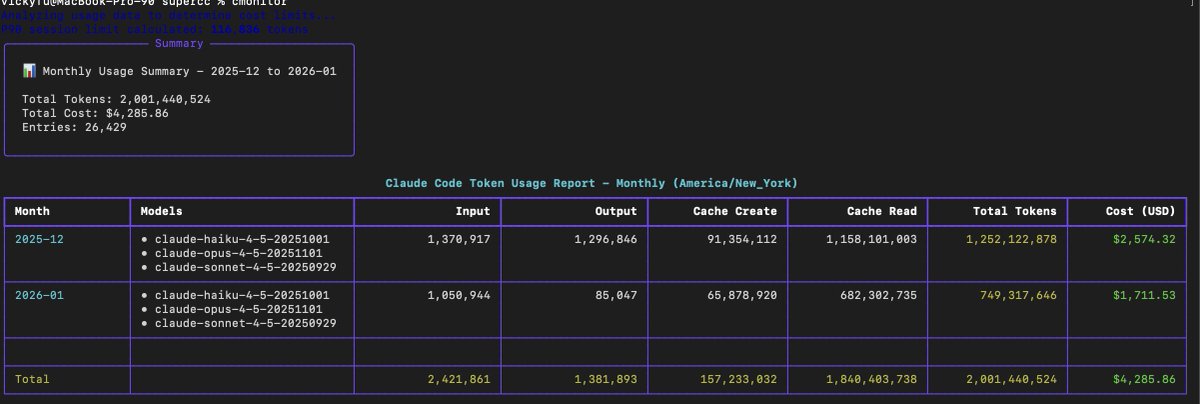
Task: Click the Input column header
Action: (x=473, y=212)
